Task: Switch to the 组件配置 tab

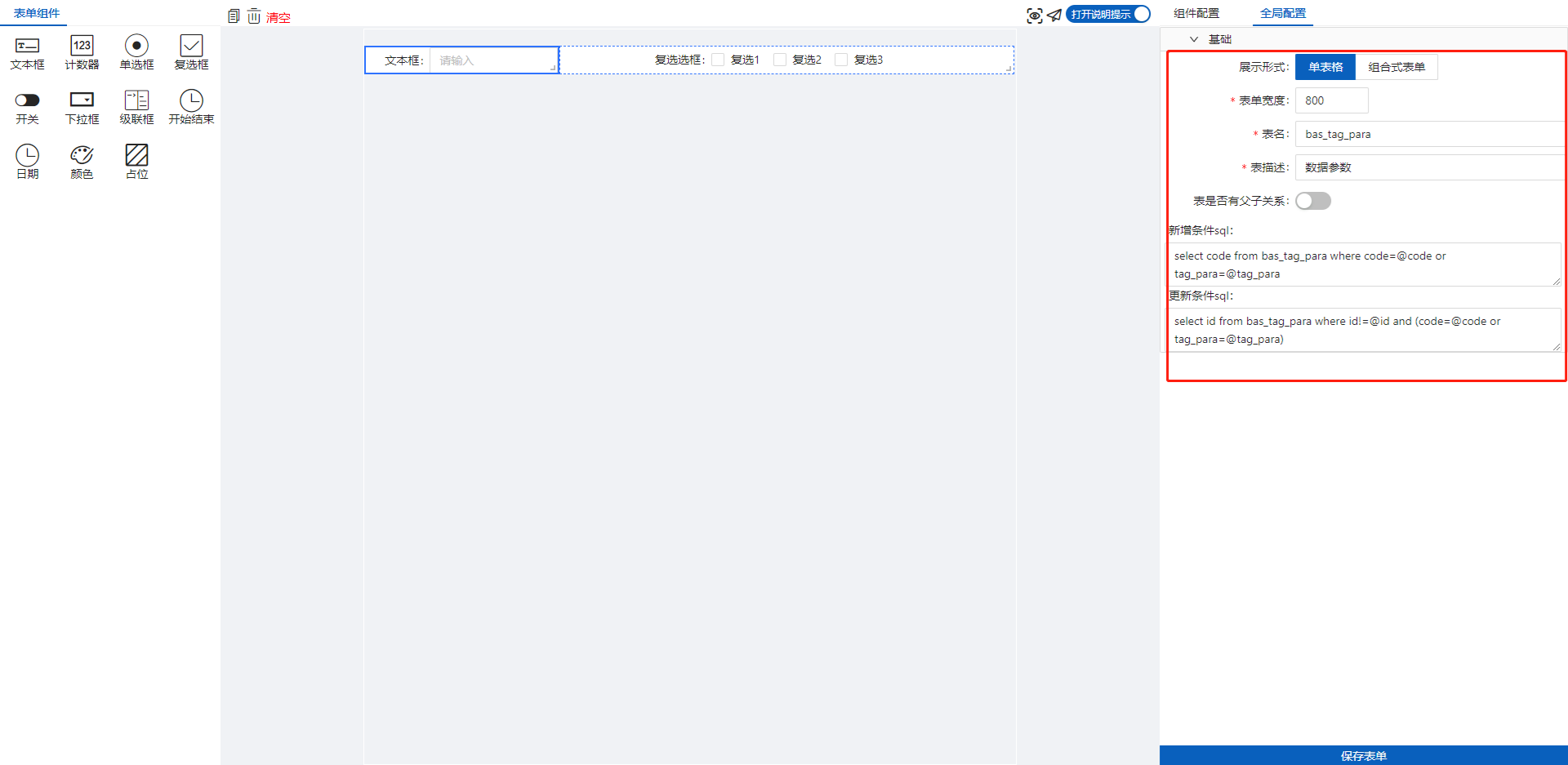Action: click(x=1196, y=13)
